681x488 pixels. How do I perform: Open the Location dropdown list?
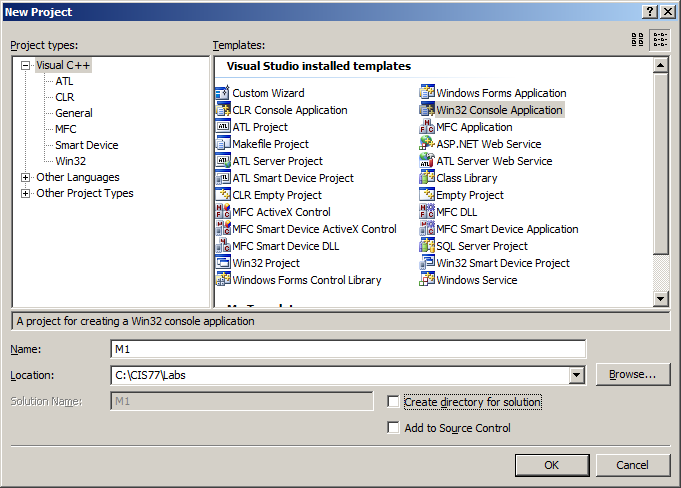pos(576,375)
